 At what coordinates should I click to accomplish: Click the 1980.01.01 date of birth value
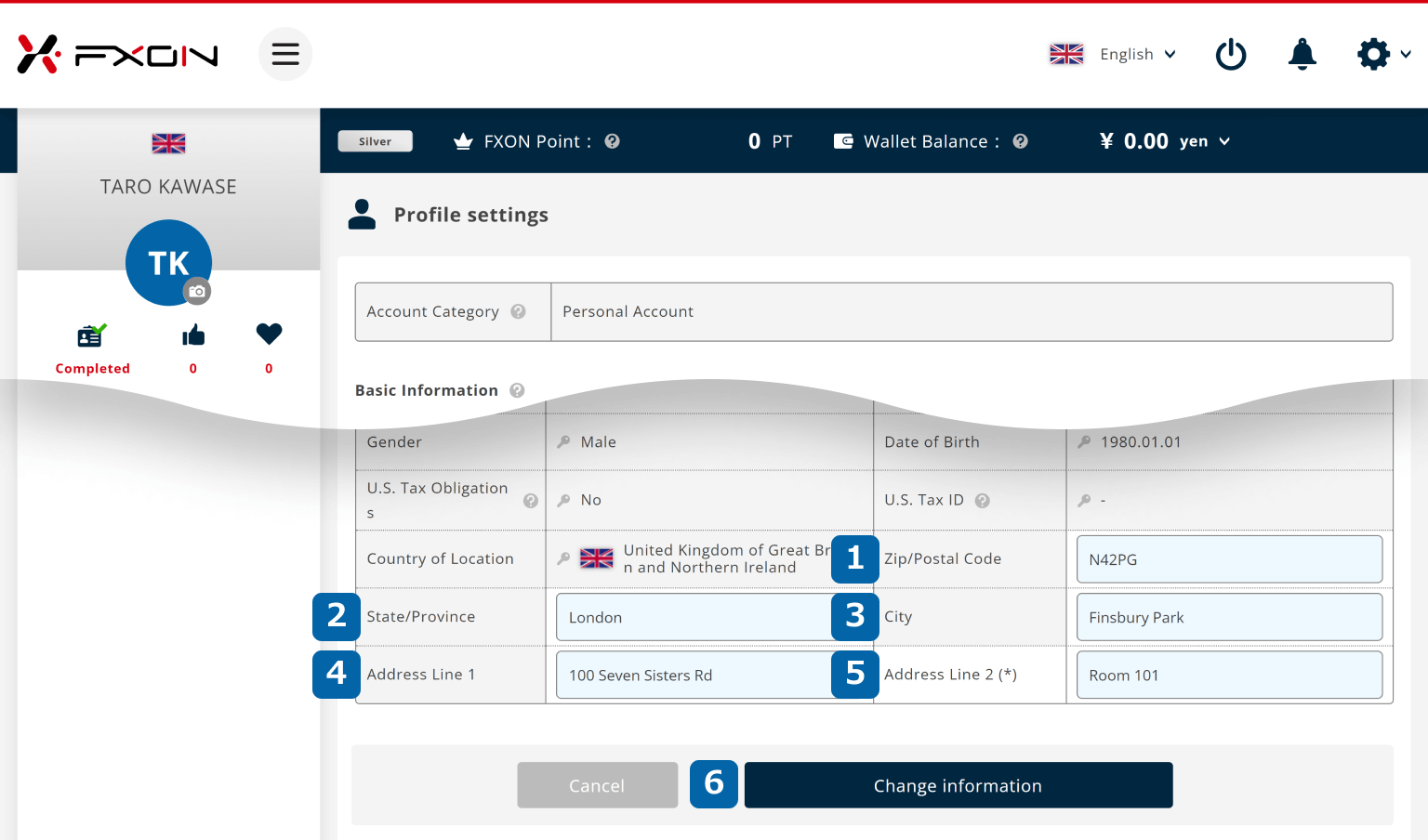pos(1141,442)
